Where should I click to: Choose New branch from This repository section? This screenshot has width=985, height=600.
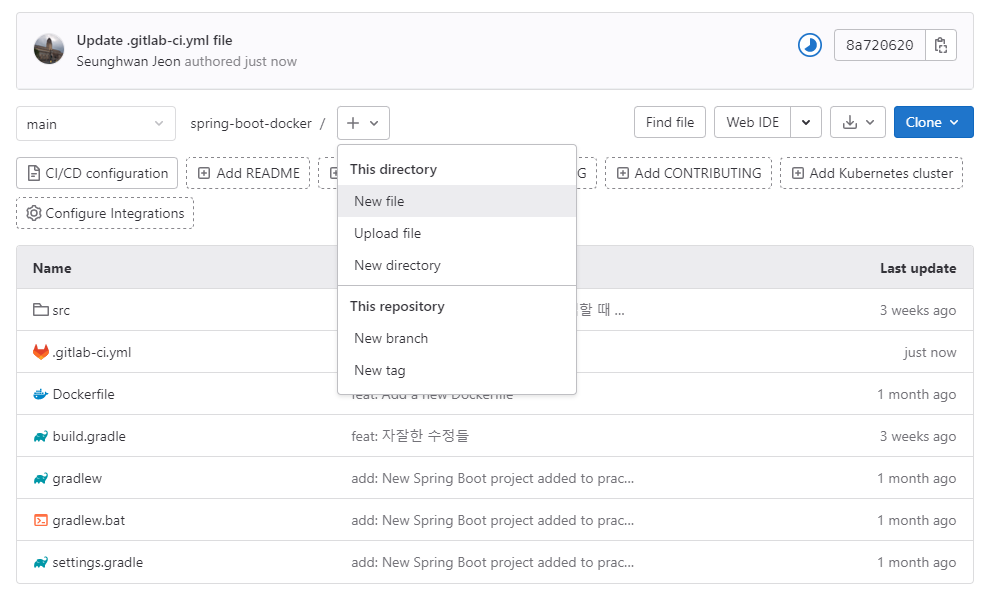457,338
